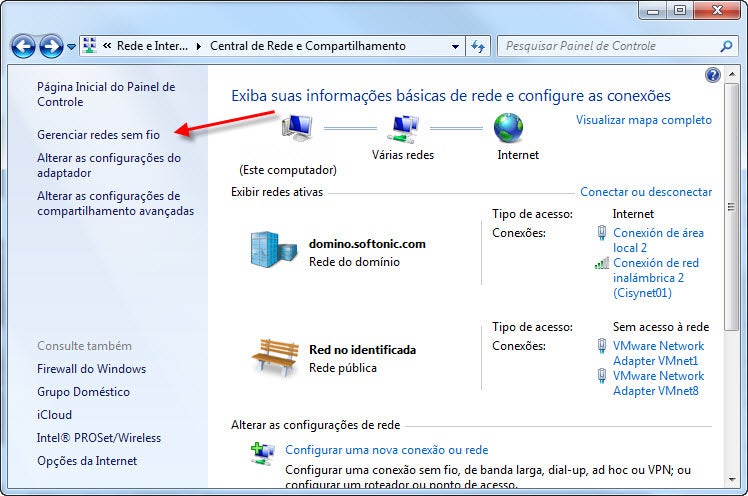This screenshot has width=748, height=496.
Task: Open the recent pages dropdown arrow
Action: (x=71, y=47)
